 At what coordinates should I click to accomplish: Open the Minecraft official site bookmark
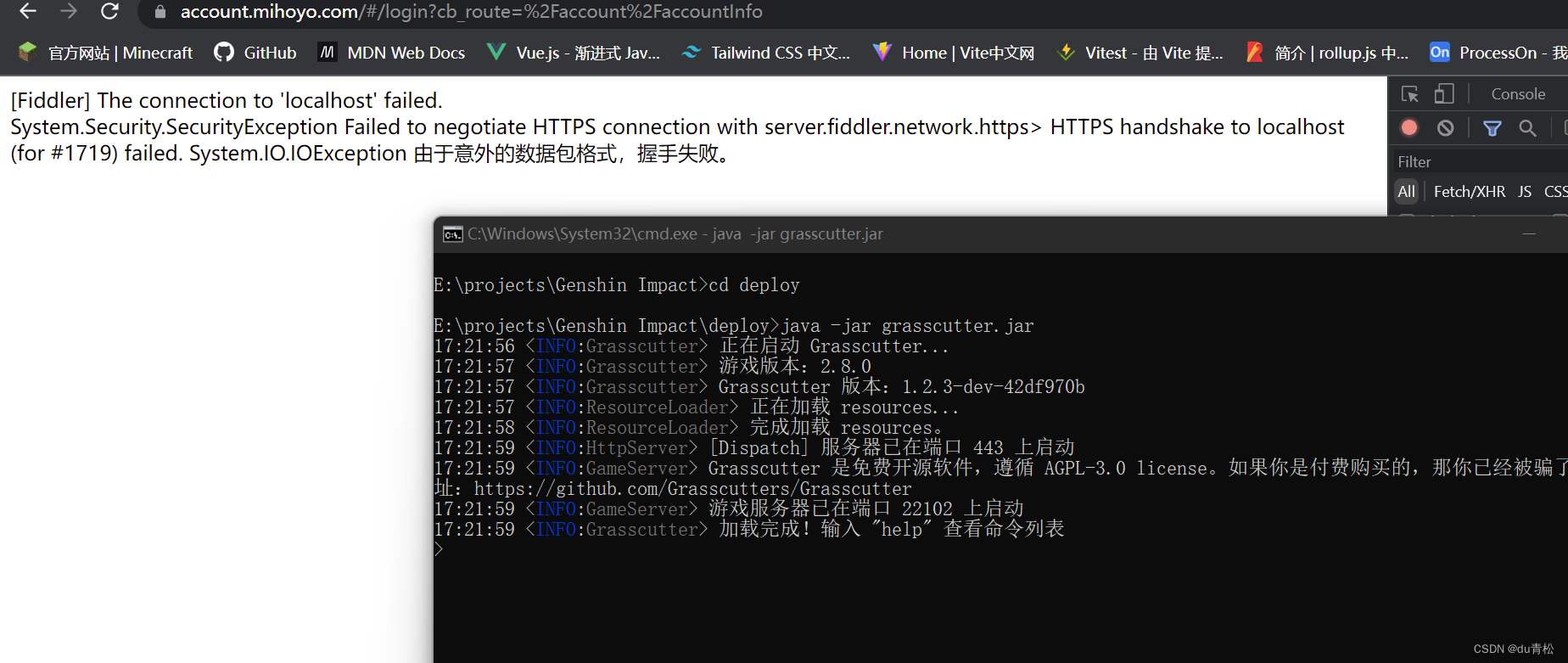point(105,53)
